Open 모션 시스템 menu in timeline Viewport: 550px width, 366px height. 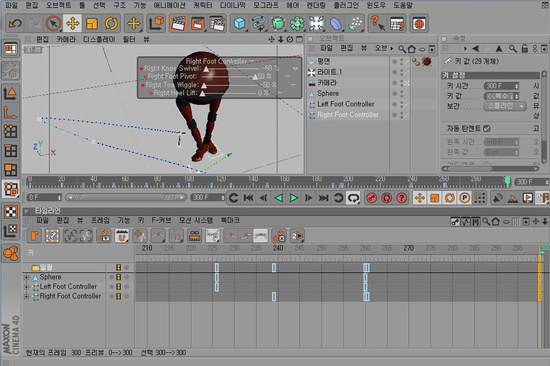point(196,220)
